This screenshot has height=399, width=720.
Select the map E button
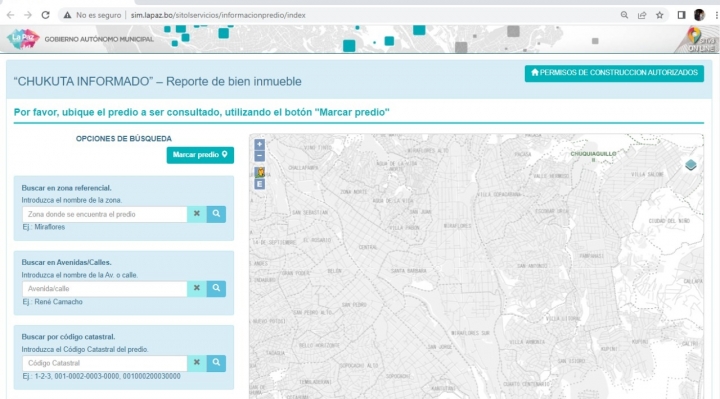(x=260, y=184)
